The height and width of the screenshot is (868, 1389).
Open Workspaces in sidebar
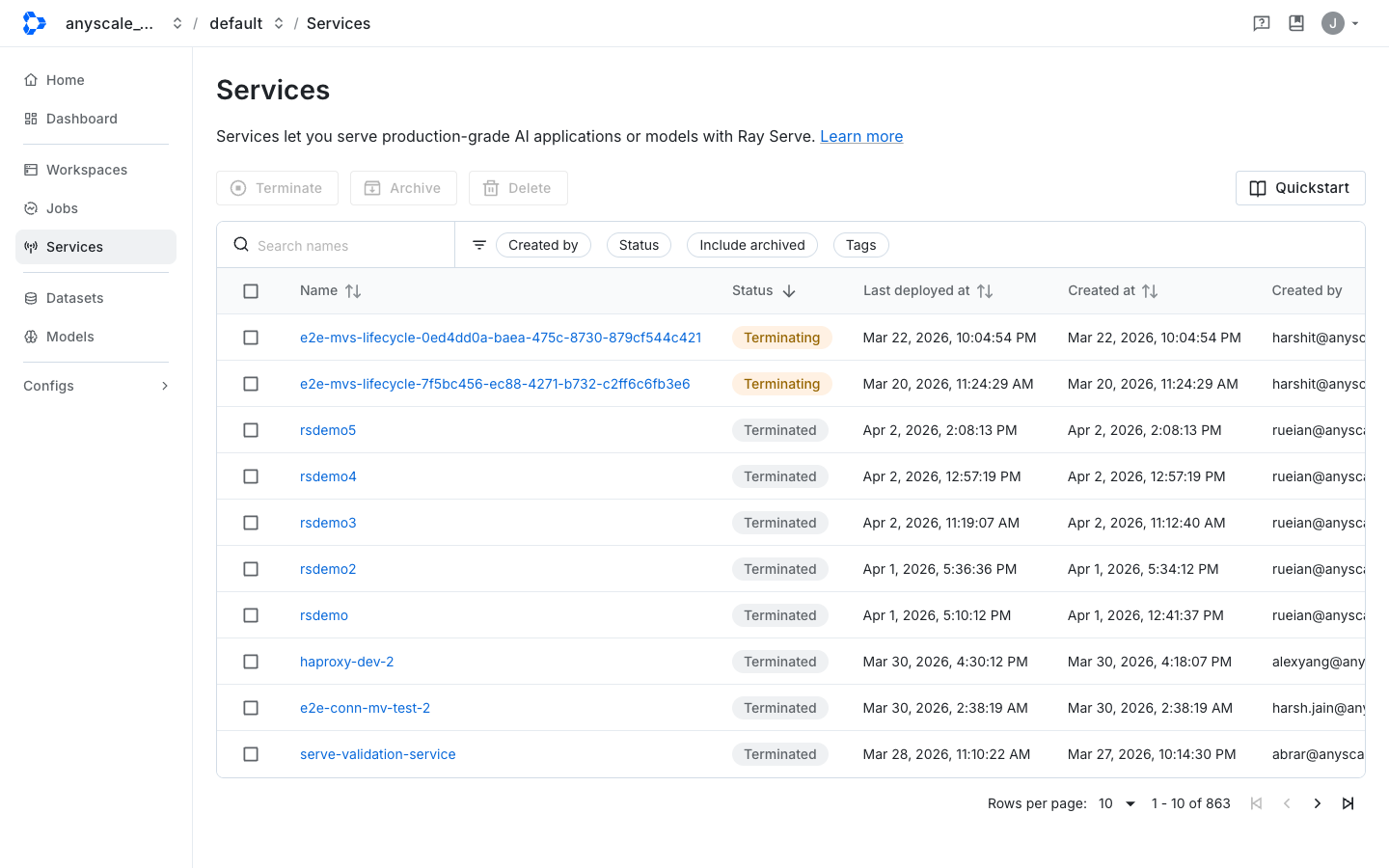(95, 170)
